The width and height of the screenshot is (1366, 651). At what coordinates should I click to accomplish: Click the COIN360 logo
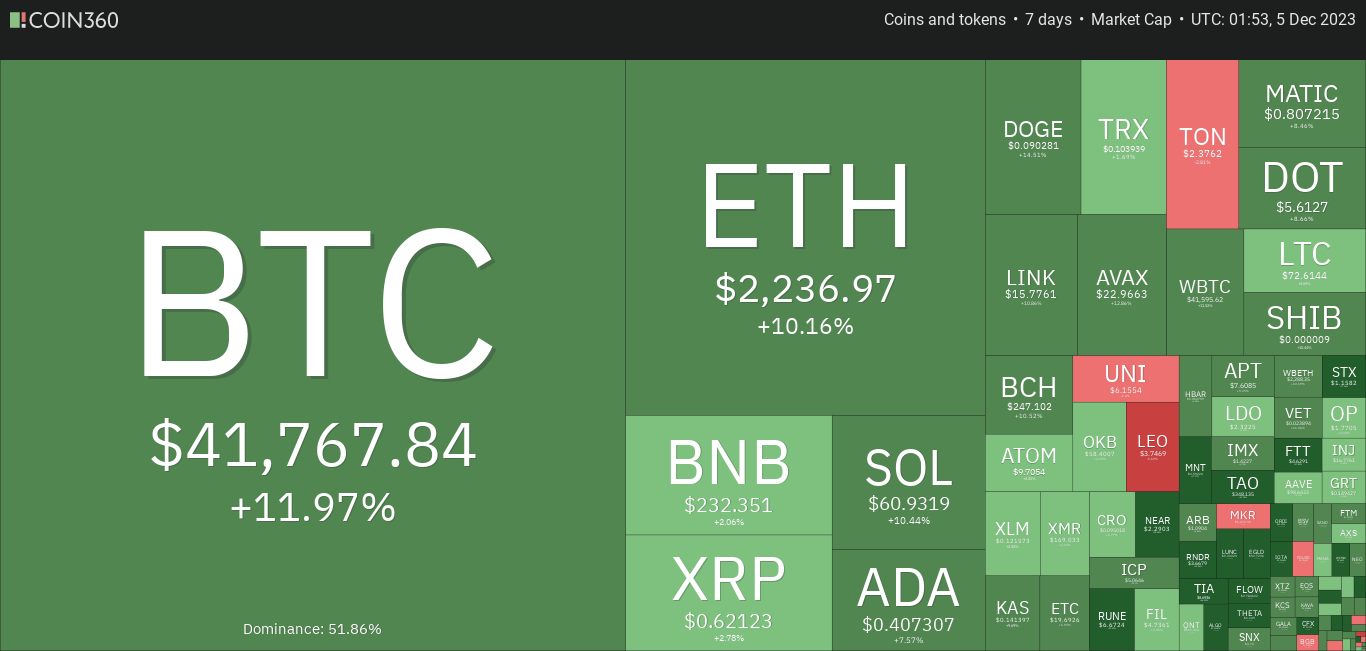pos(64,19)
